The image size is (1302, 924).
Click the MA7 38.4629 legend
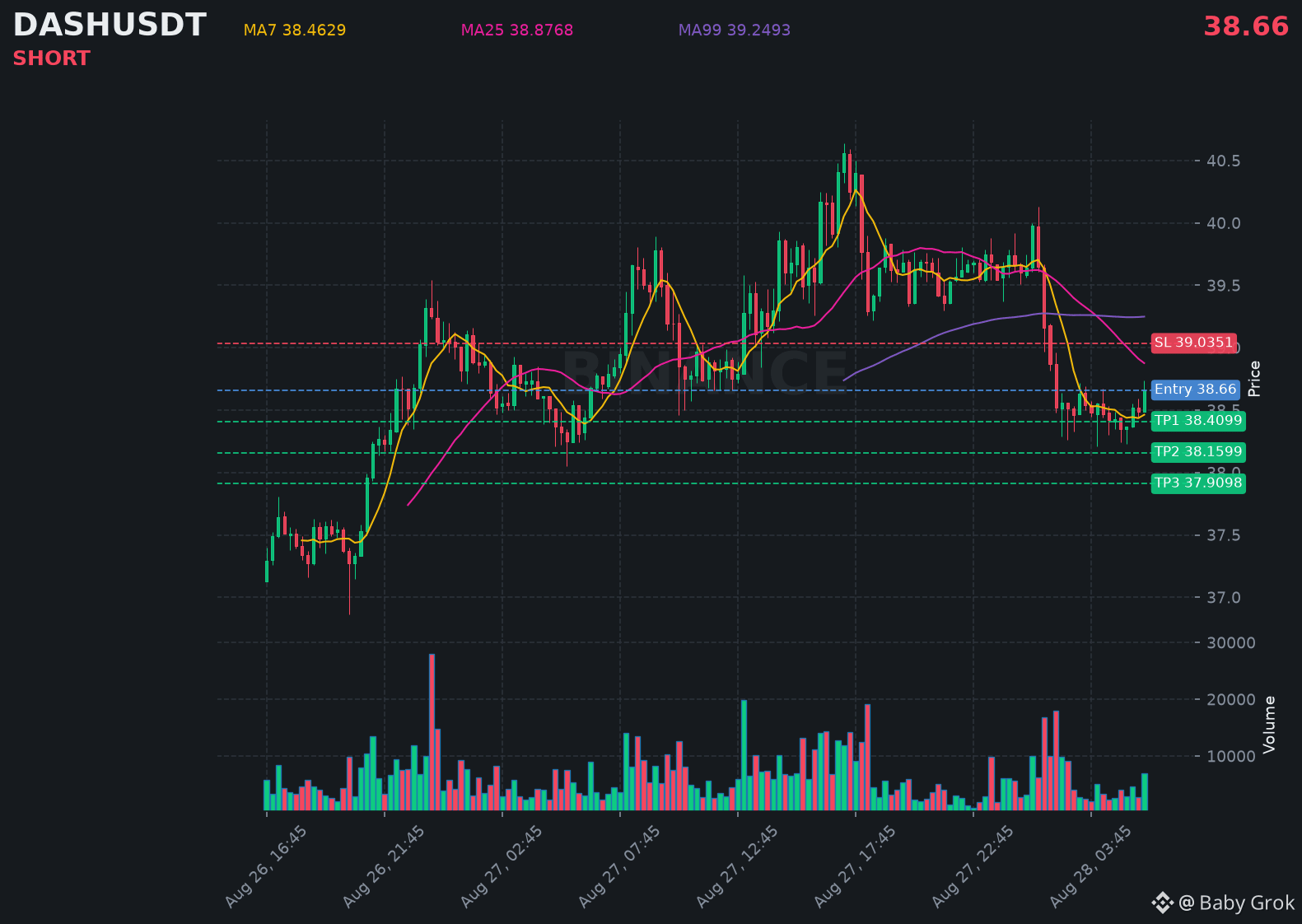click(295, 30)
